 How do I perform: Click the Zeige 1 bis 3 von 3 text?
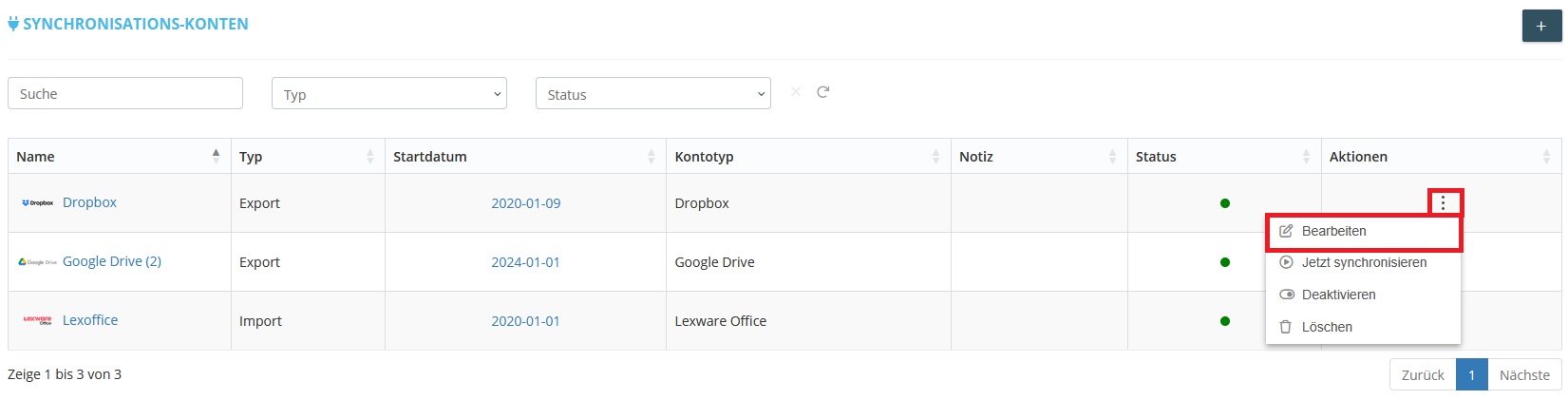pos(65,374)
